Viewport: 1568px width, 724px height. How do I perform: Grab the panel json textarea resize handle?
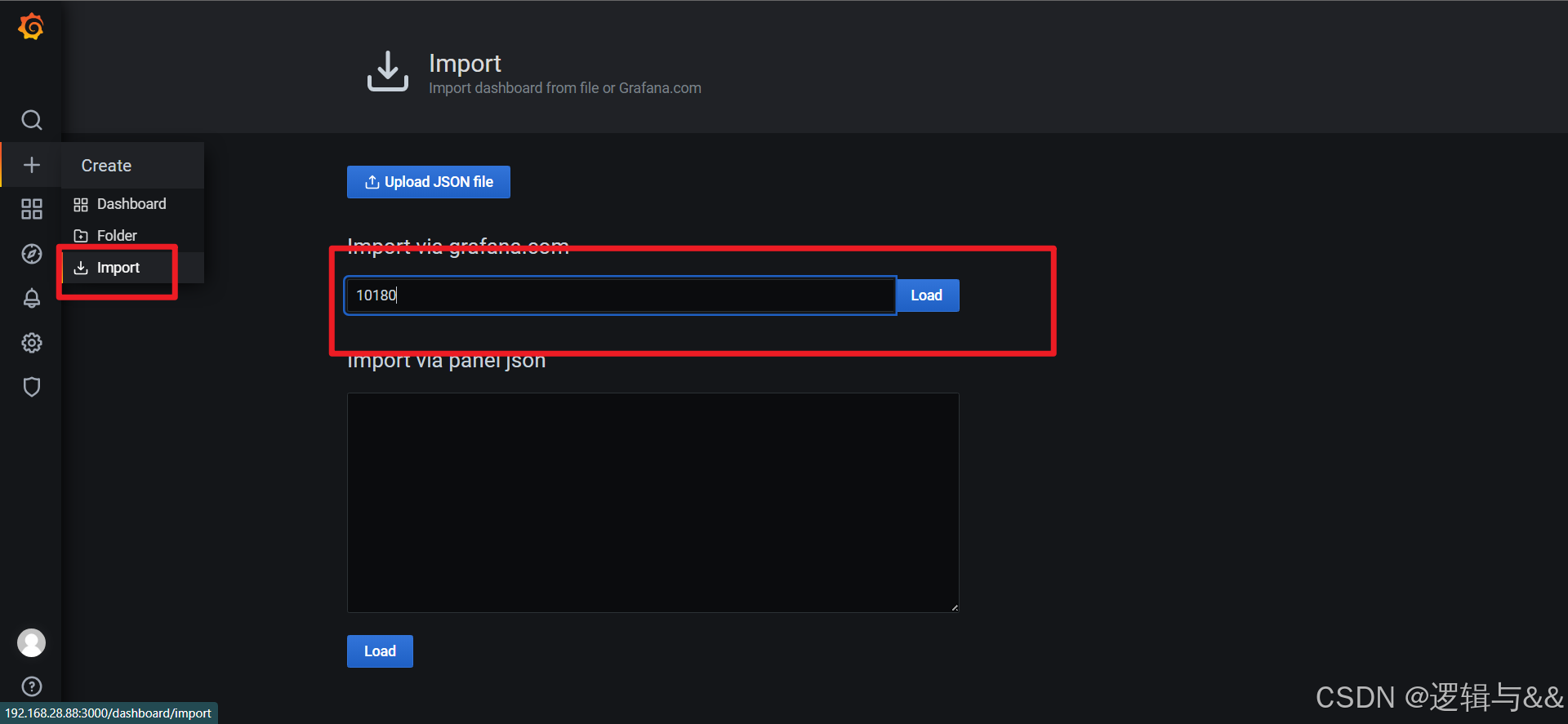click(954, 607)
